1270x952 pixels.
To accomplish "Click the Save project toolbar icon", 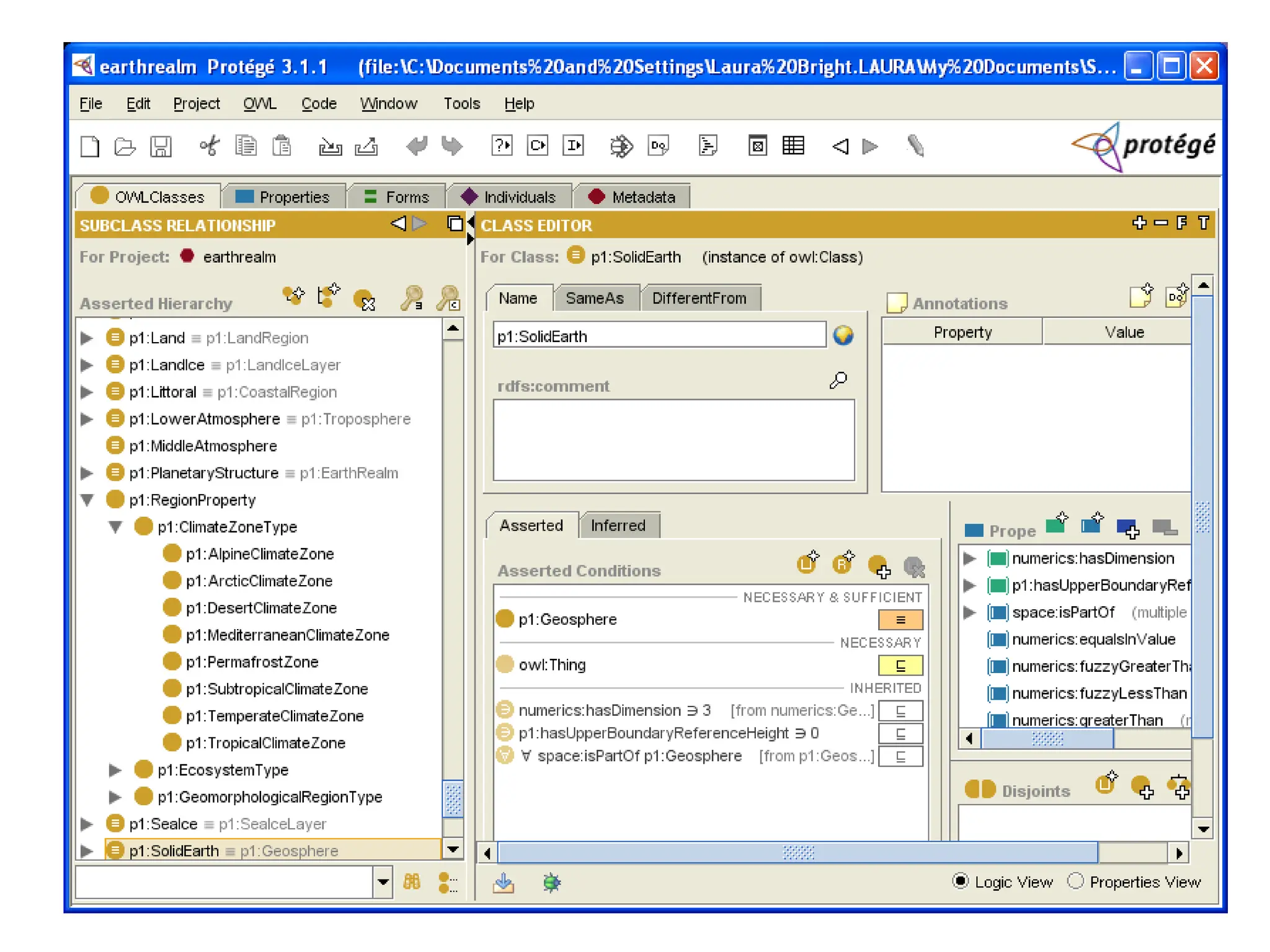I will click(x=161, y=147).
